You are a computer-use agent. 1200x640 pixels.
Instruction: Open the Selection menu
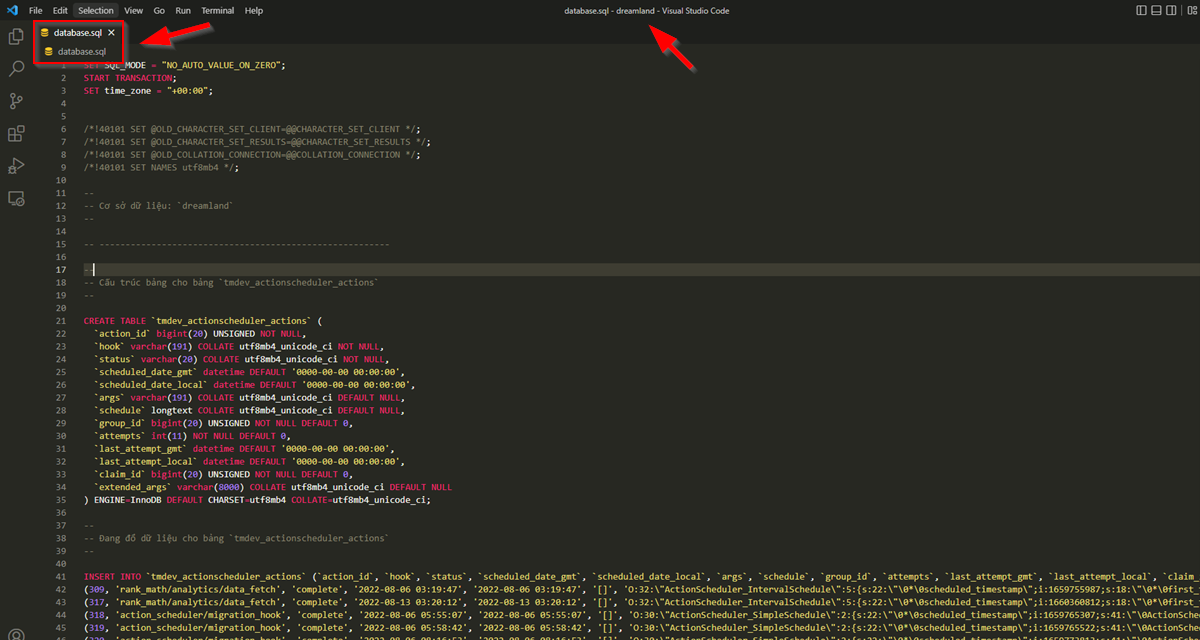coord(95,10)
